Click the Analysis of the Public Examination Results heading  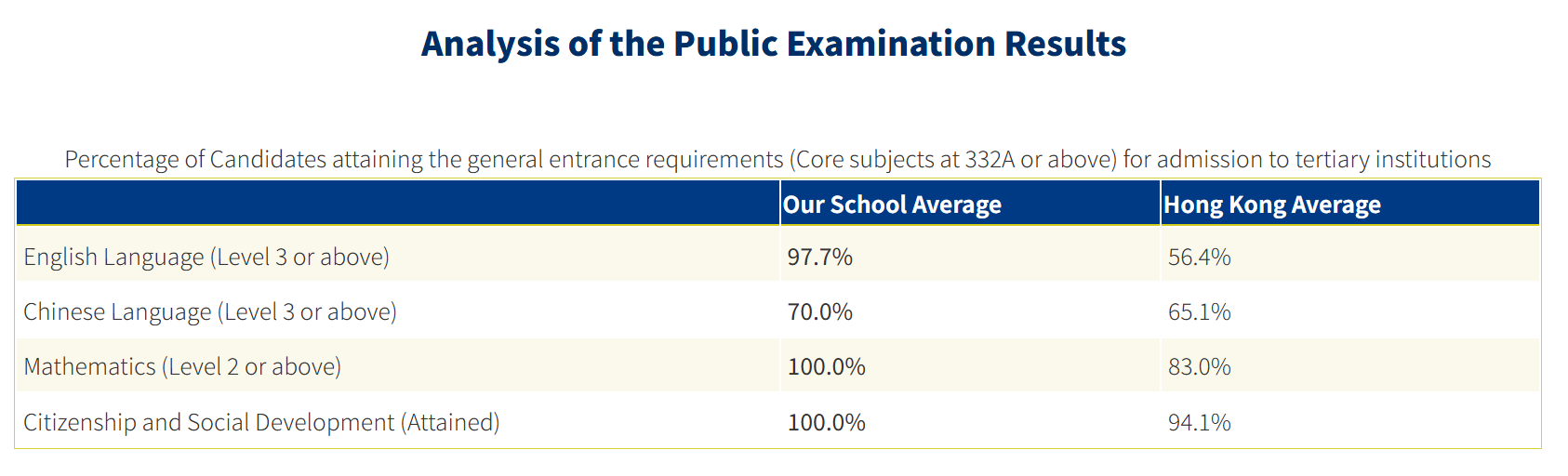coord(773,44)
